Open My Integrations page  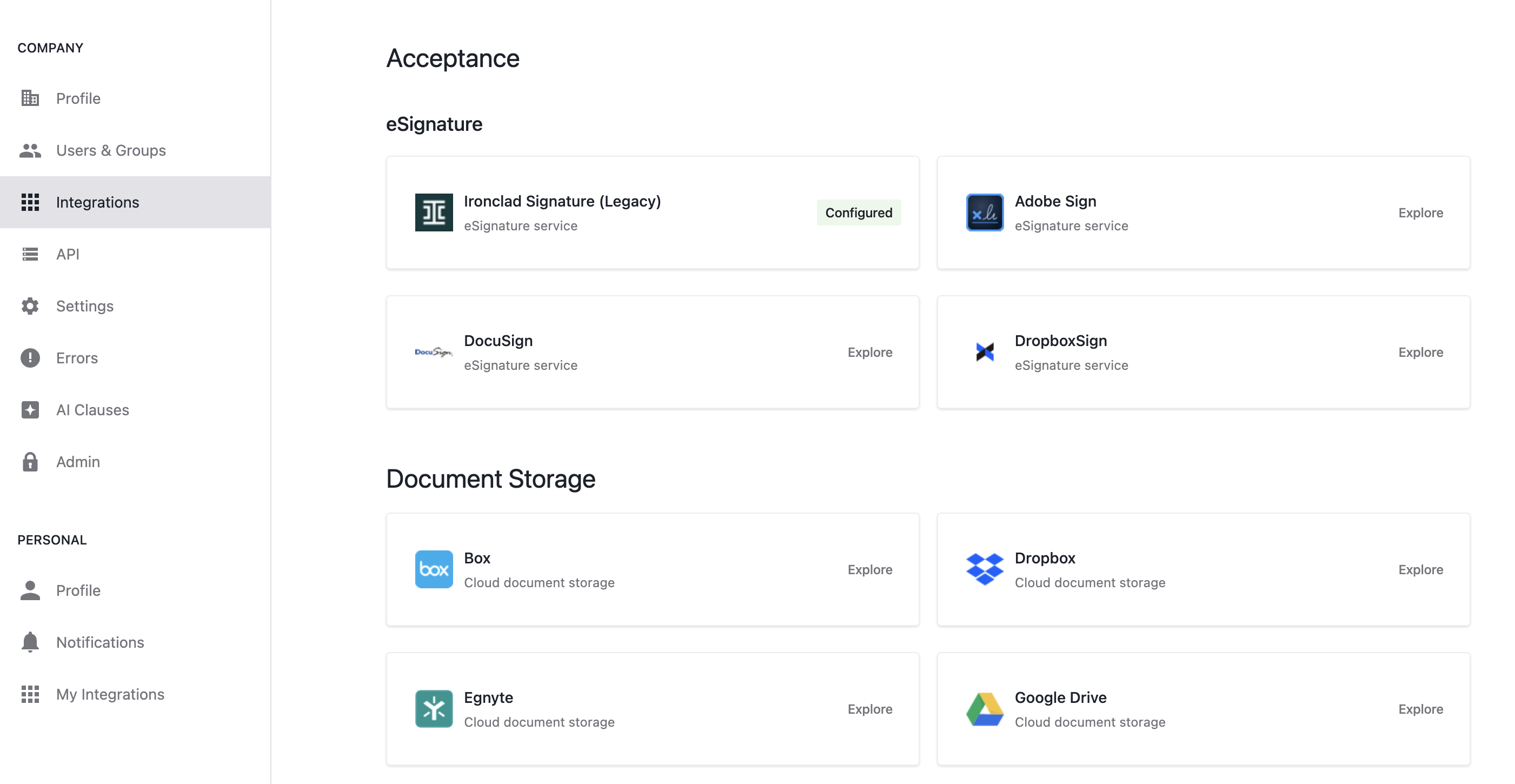pyautogui.click(x=135, y=695)
